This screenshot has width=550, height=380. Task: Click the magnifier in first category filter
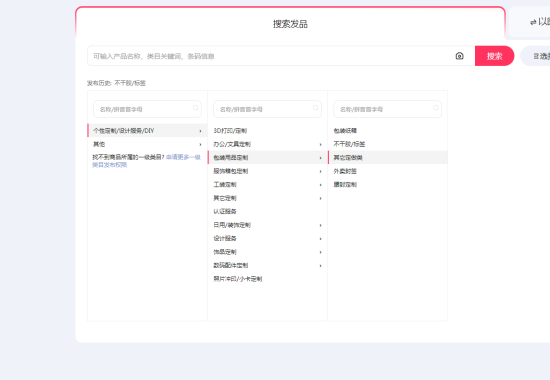pos(195,108)
